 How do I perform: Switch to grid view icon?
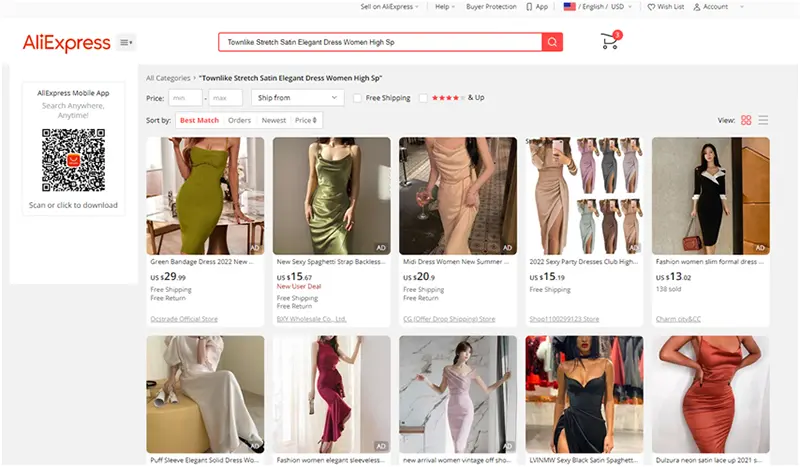pyautogui.click(x=746, y=120)
